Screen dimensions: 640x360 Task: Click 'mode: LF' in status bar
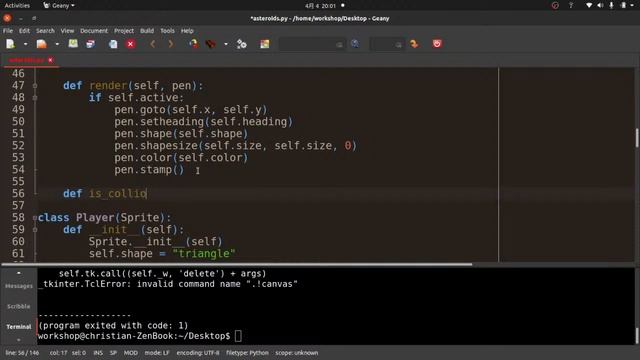tap(157, 353)
